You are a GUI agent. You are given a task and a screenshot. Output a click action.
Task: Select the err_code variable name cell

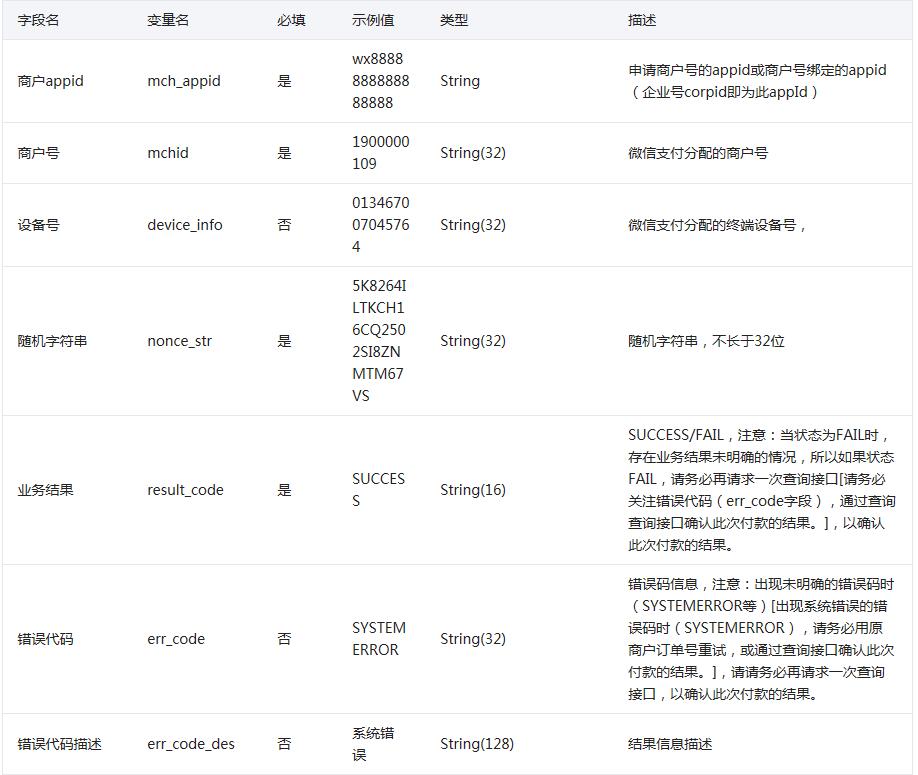tap(176, 639)
